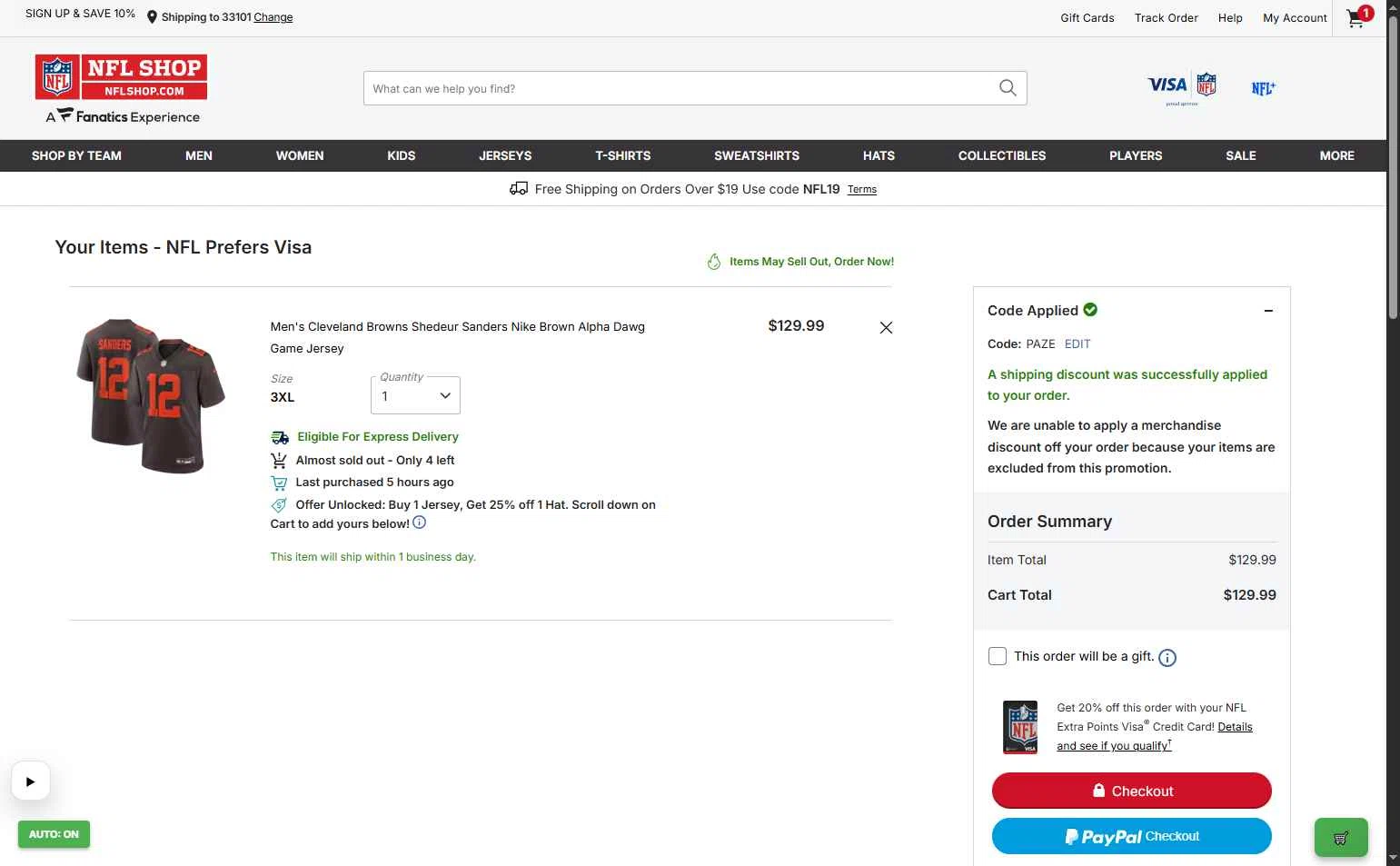Open the Gift Cards link
Screen dimensions: 1400x866
[1087, 17]
